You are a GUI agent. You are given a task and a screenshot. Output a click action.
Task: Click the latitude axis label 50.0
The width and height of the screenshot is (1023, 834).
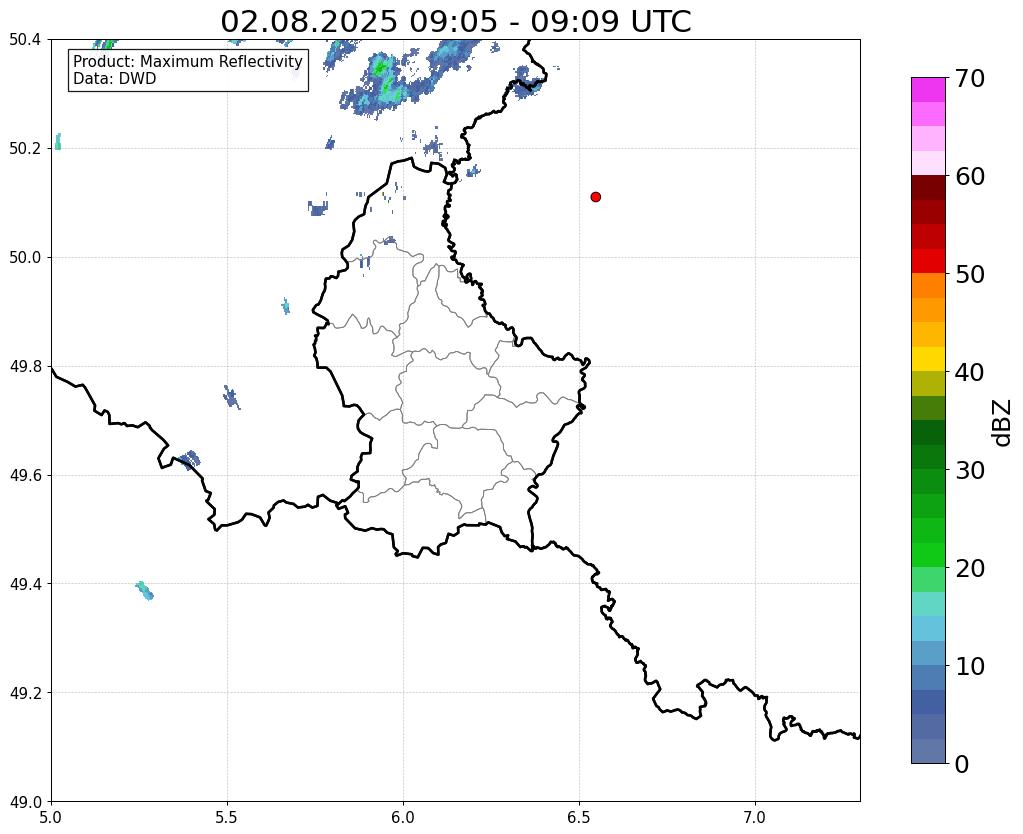[x=25, y=258]
